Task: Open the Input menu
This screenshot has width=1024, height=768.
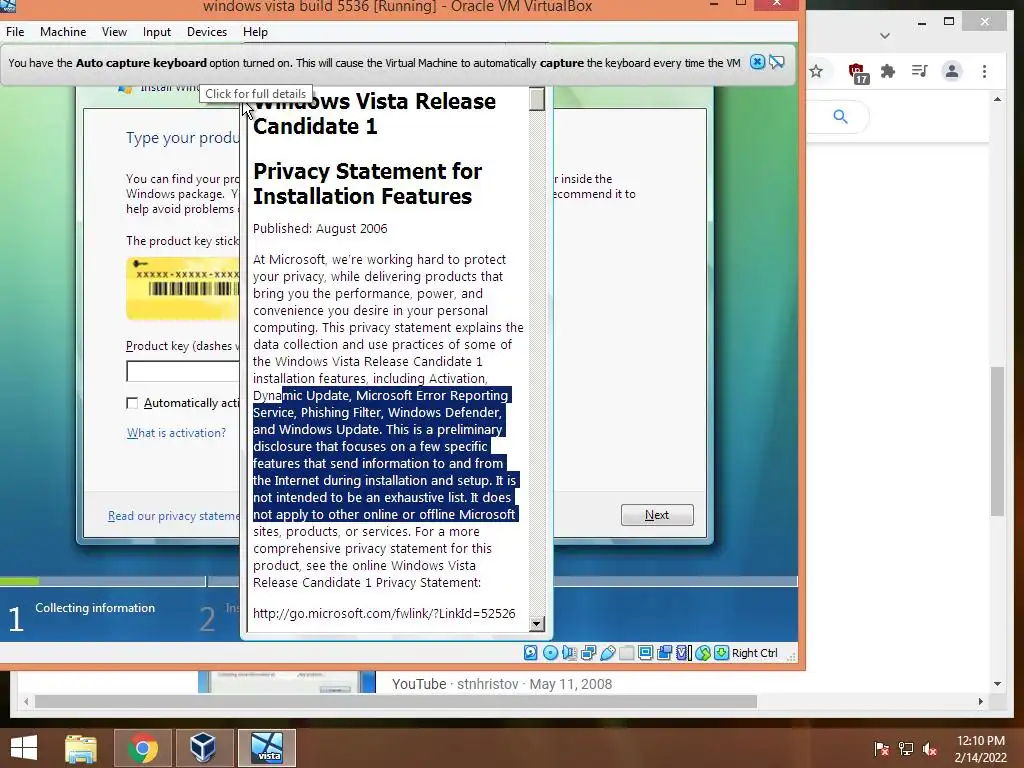Action: [x=157, y=31]
